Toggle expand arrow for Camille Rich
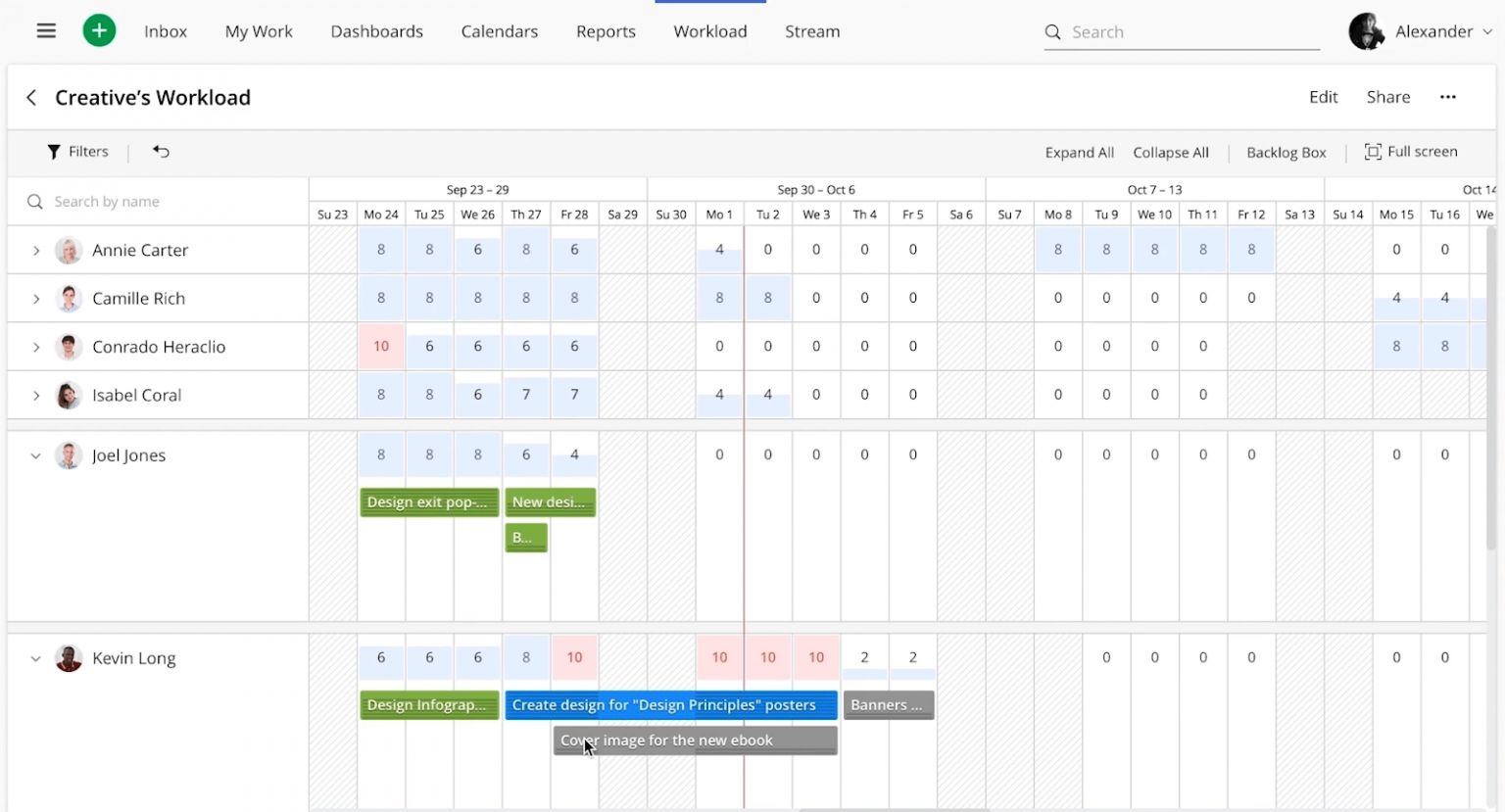The image size is (1505, 812). 36,298
